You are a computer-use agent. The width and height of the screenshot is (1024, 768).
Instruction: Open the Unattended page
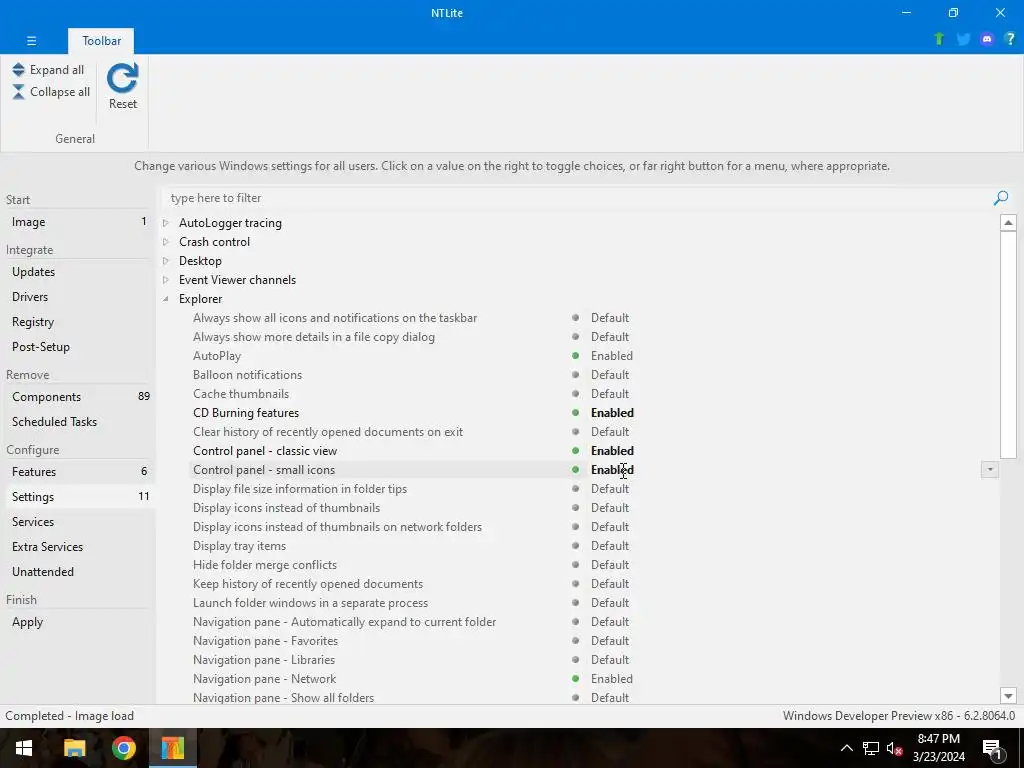[79, 571]
